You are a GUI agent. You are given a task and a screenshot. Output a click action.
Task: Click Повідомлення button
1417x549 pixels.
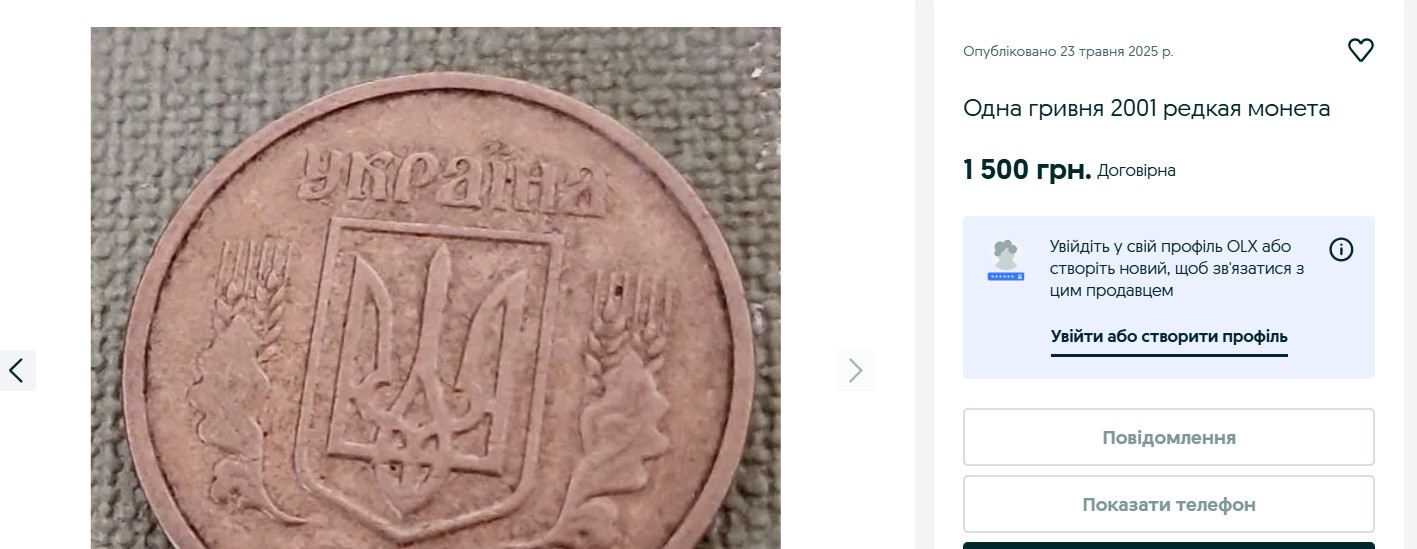tap(1168, 437)
